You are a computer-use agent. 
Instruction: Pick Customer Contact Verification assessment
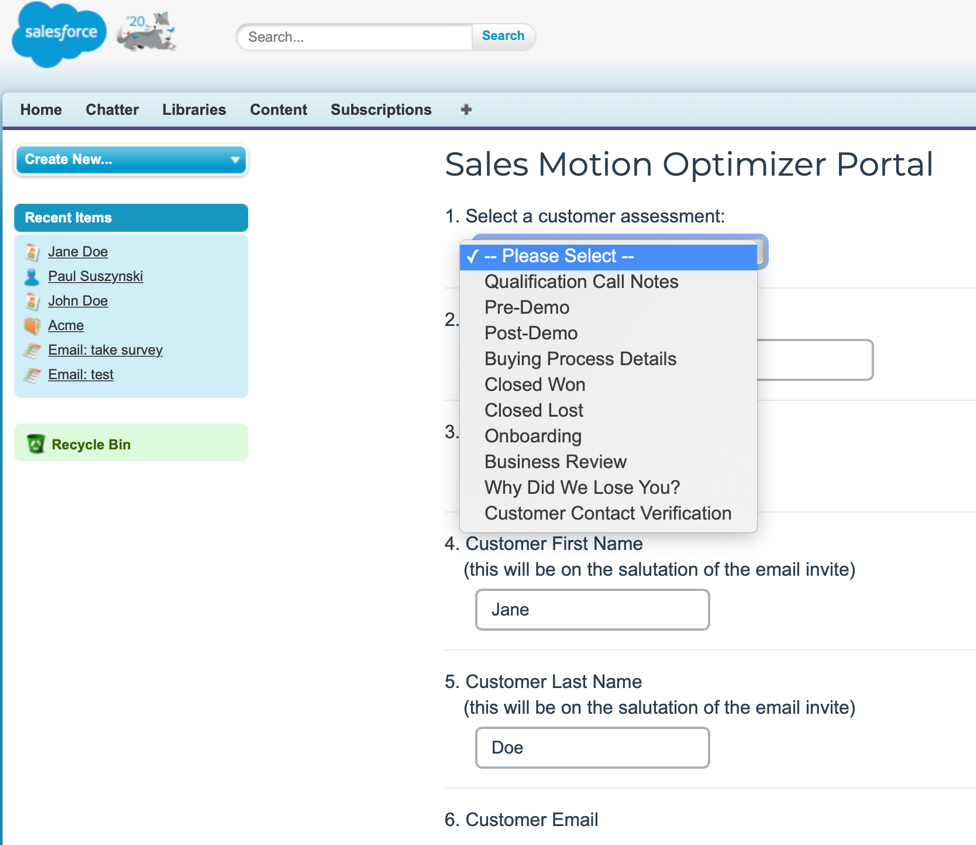608,513
